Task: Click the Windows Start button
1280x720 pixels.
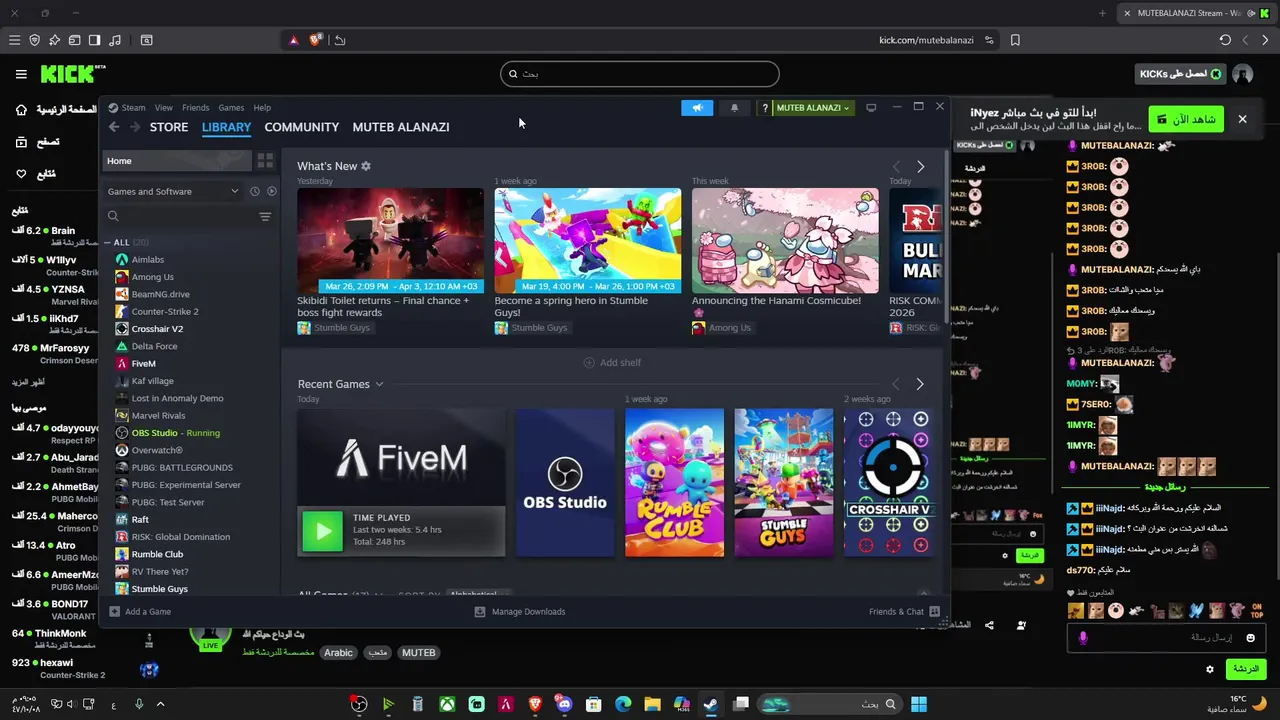Action: click(x=919, y=704)
